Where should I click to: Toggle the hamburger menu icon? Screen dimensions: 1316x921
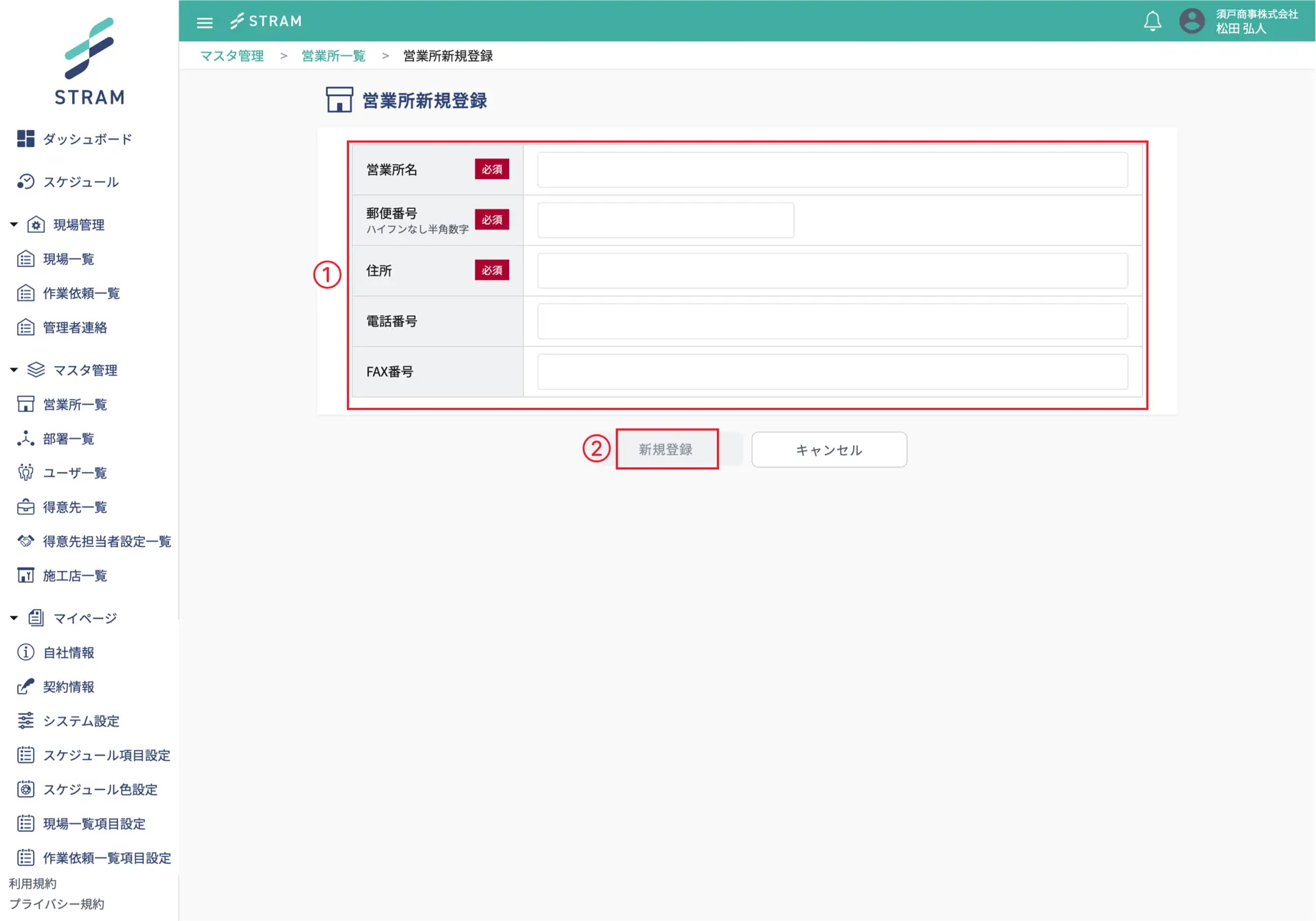[x=205, y=23]
